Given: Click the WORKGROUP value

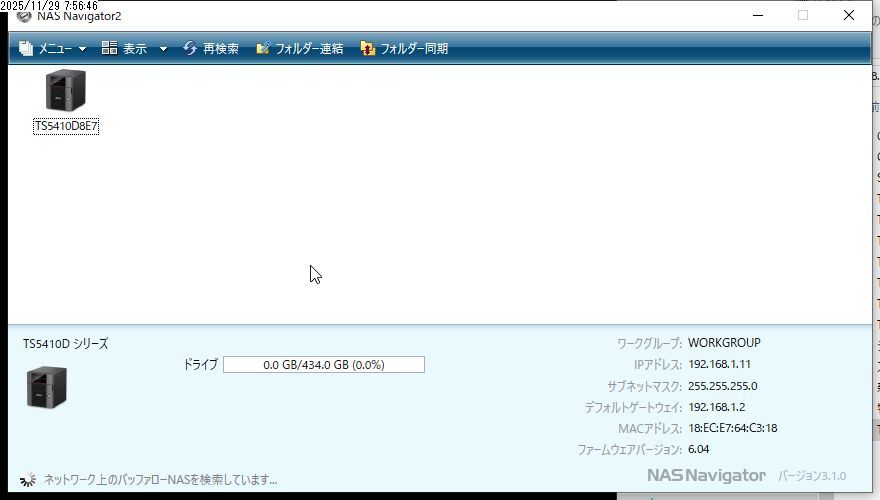Looking at the screenshot, I should tap(724, 342).
